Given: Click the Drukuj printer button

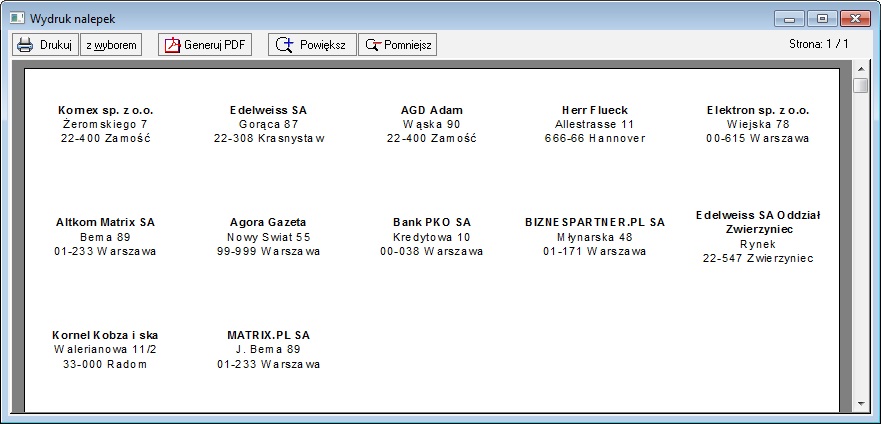Looking at the screenshot, I should point(46,45).
